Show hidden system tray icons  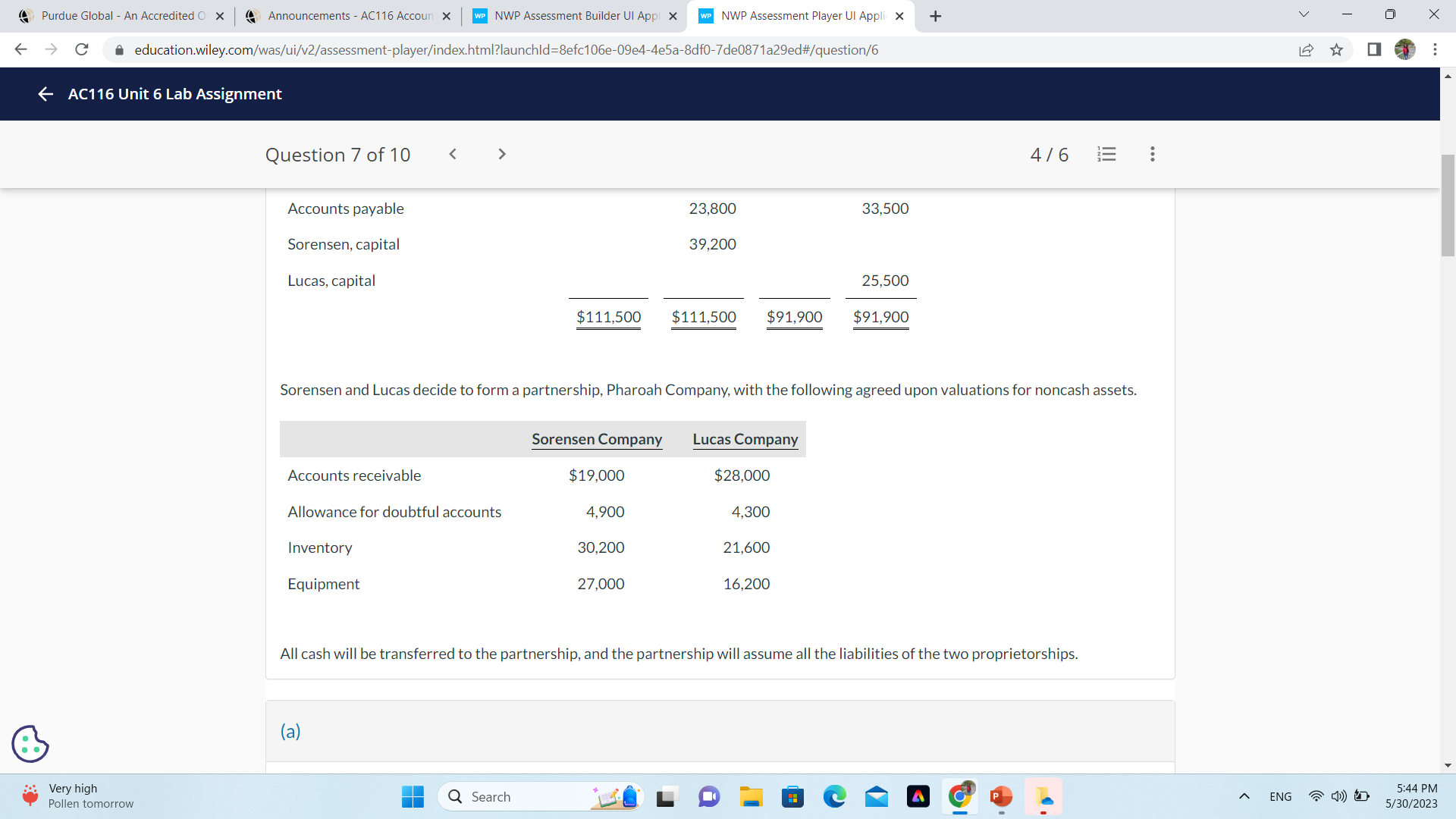click(1244, 796)
